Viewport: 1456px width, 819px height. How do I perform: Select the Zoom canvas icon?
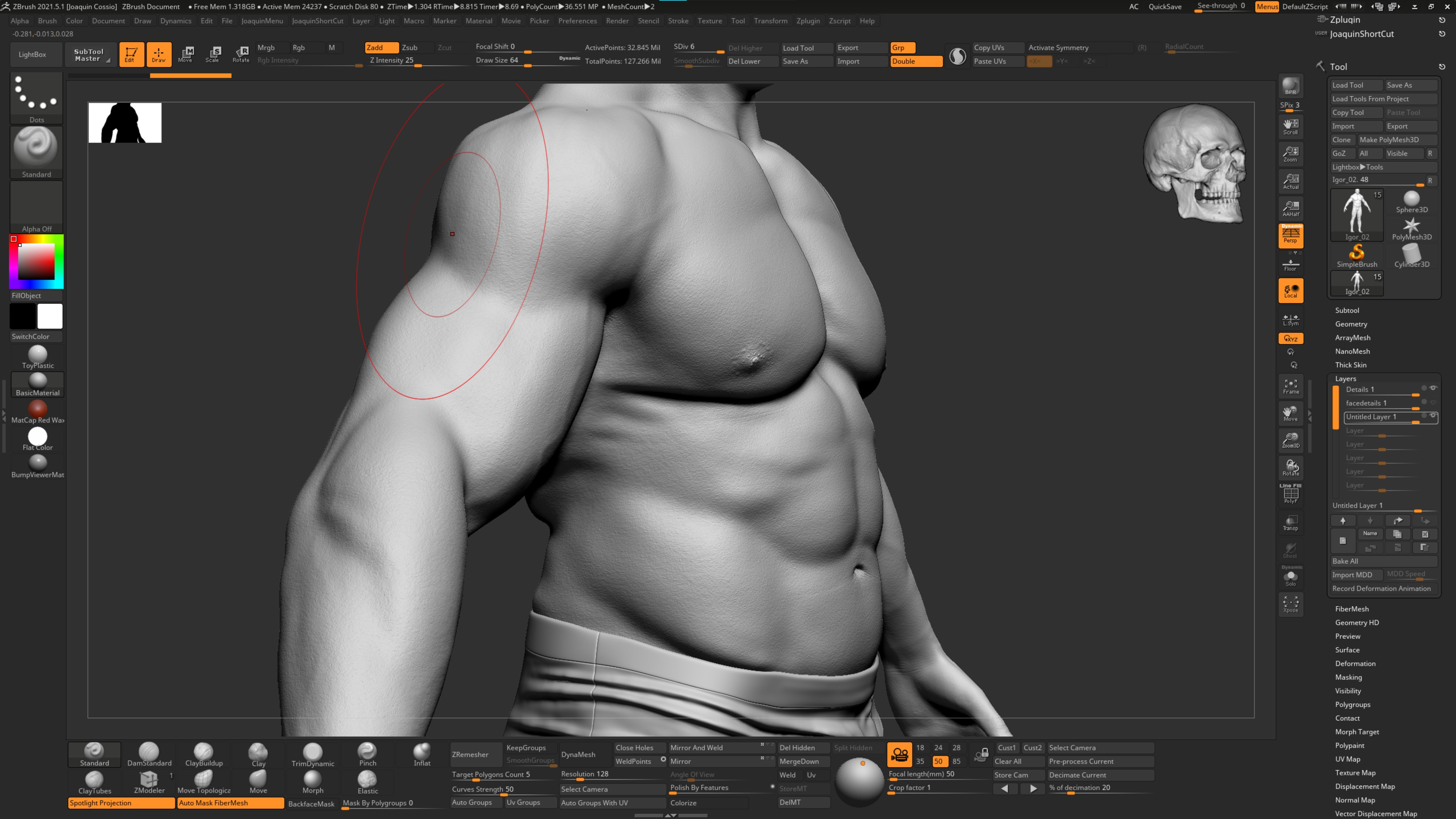pyautogui.click(x=1290, y=154)
